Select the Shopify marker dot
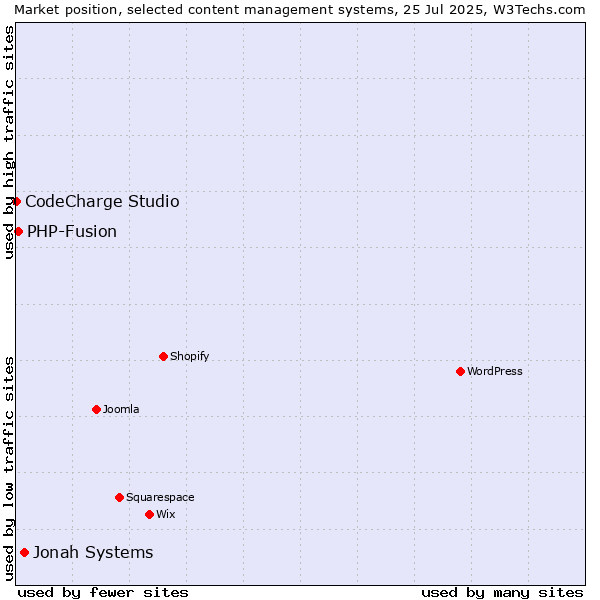The height and width of the screenshot is (600, 600). tap(163, 357)
